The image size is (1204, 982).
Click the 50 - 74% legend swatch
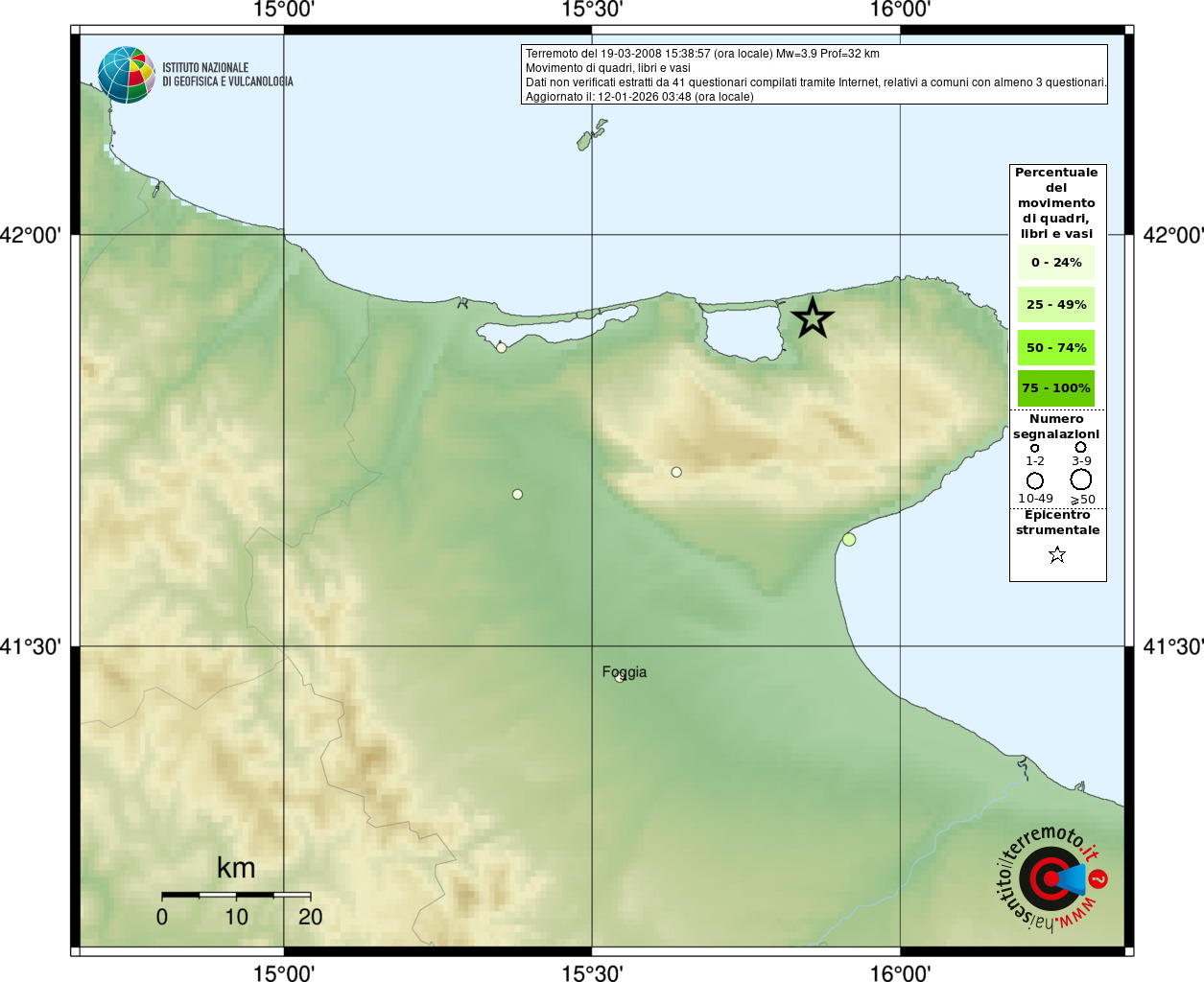tap(1056, 347)
